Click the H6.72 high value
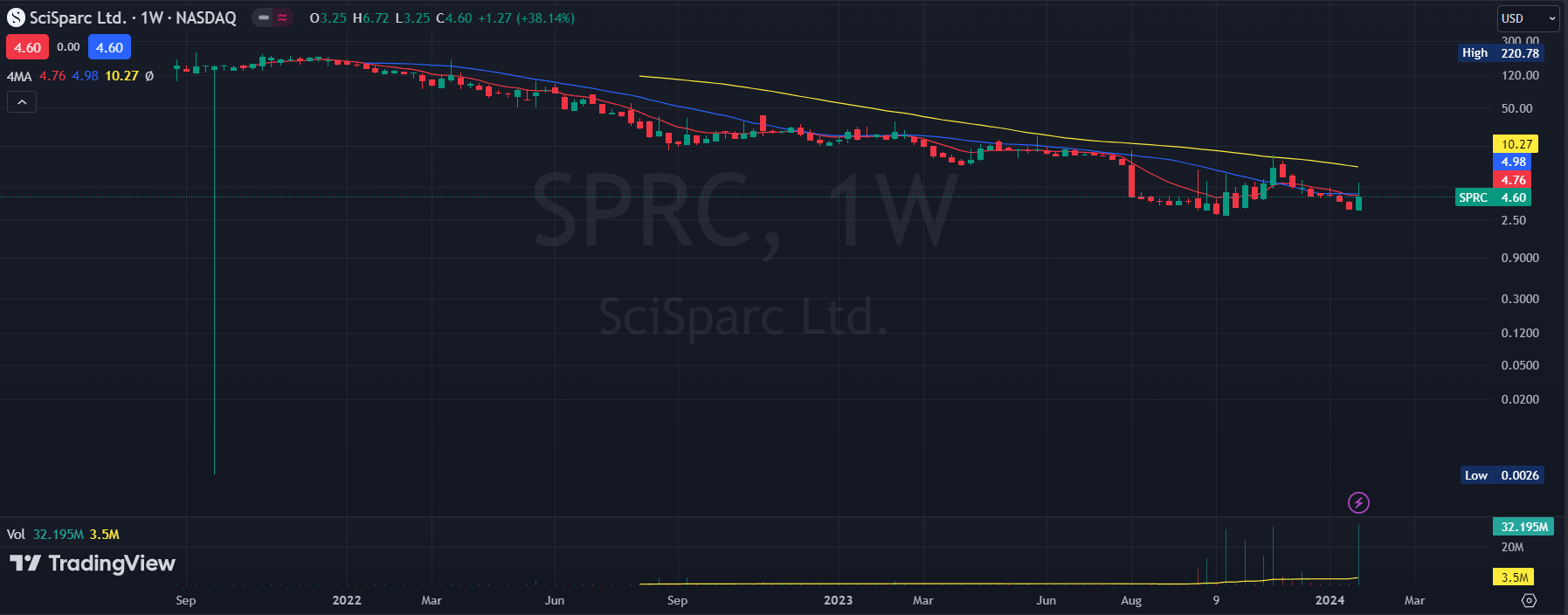The width and height of the screenshot is (1568, 615). (370, 17)
